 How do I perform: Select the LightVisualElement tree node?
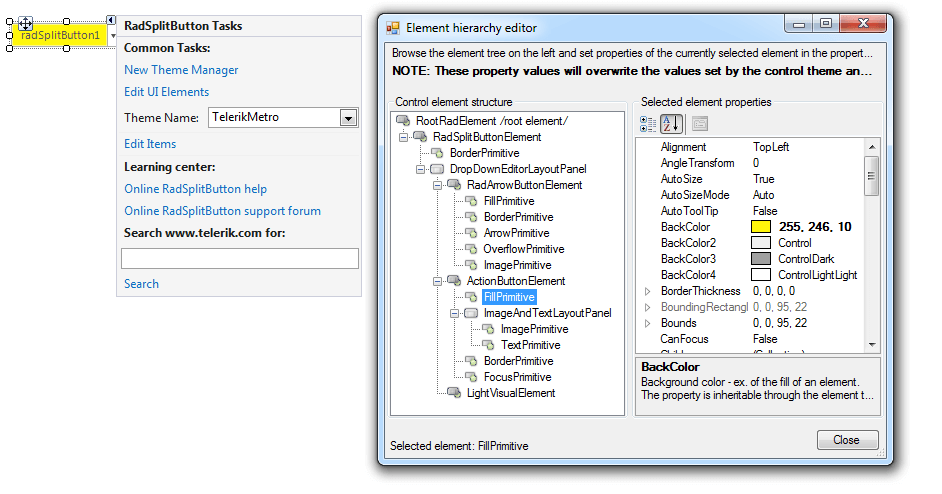point(511,393)
